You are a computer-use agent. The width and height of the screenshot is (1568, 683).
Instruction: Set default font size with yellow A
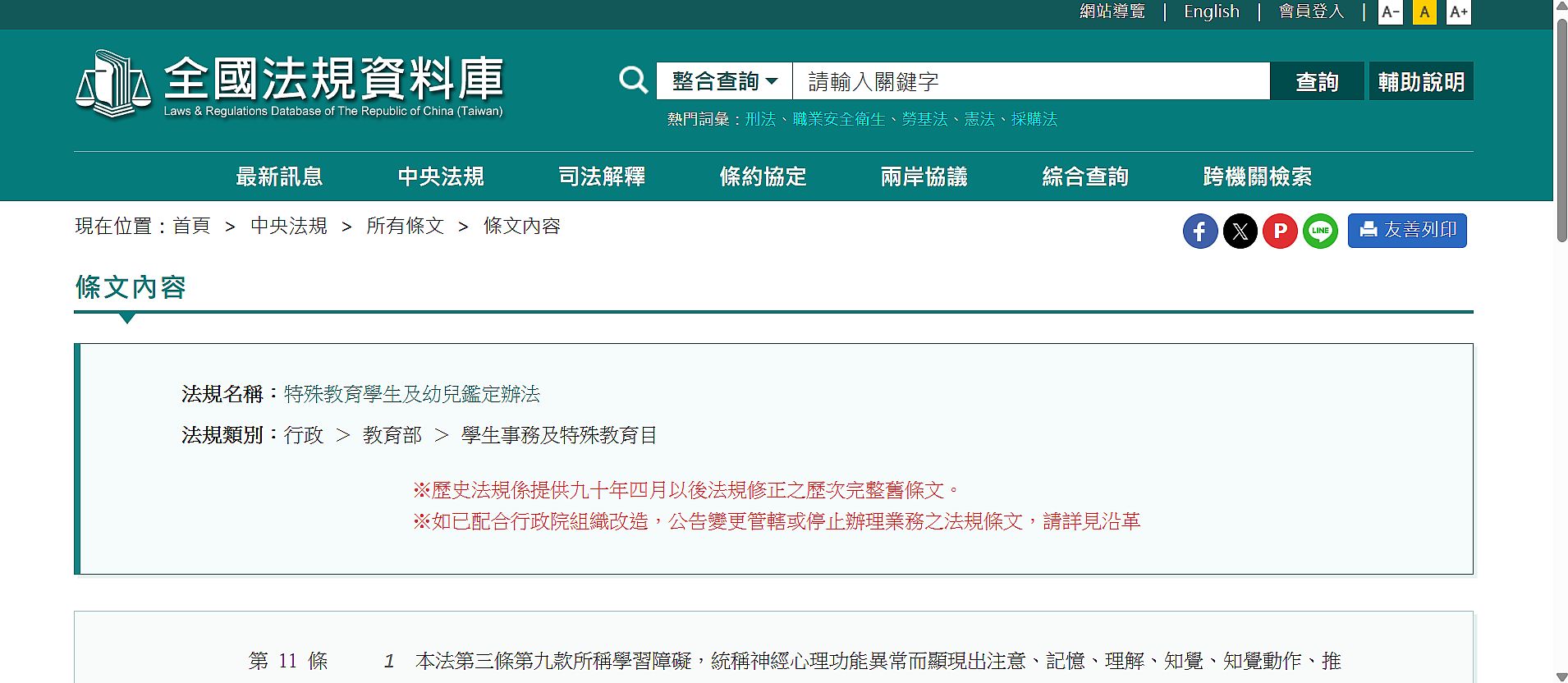click(x=1424, y=12)
